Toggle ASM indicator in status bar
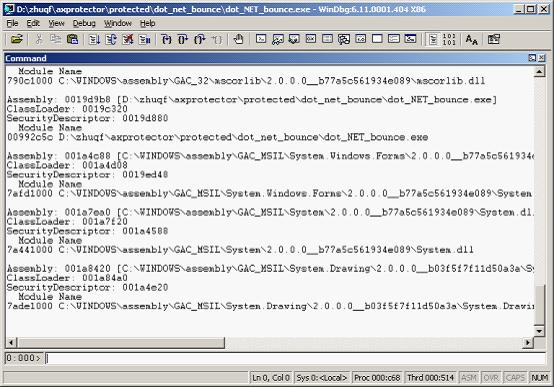Viewport: 554px width, 387px height. pos(469,378)
